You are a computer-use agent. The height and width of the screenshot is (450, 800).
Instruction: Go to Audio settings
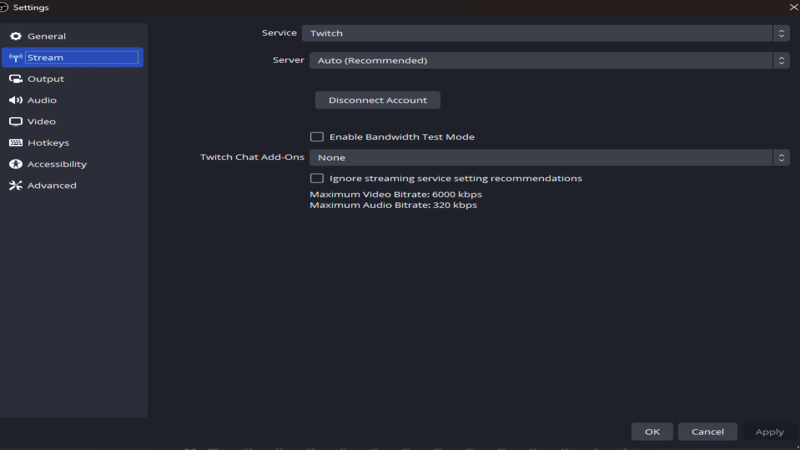click(72, 100)
